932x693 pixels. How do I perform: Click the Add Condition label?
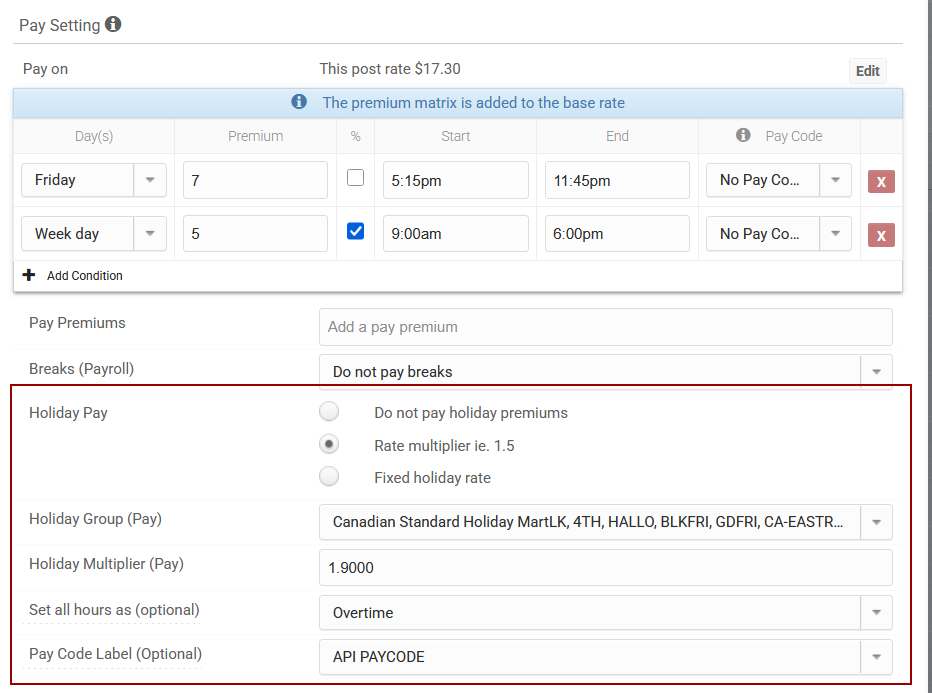84,276
